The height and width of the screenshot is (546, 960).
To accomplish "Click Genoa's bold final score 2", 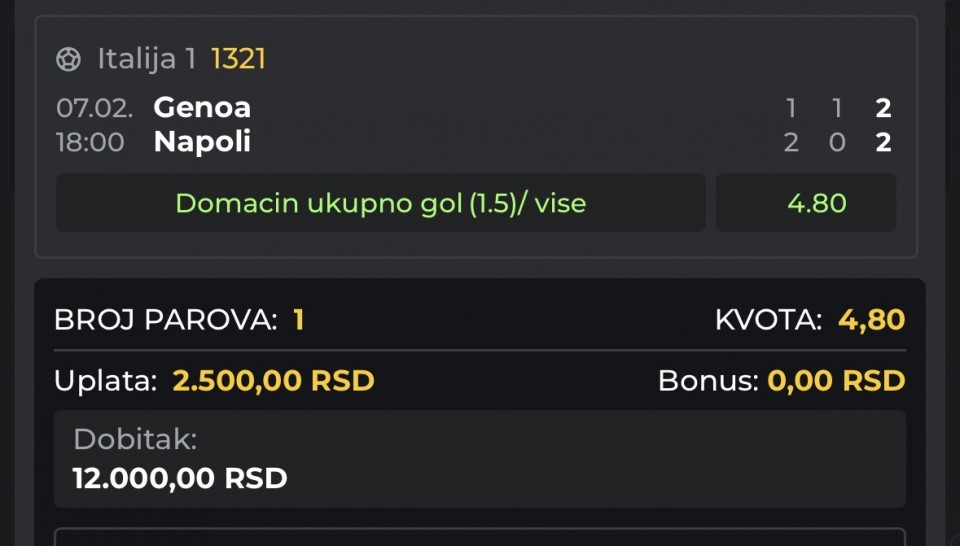I will pos(883,108).
